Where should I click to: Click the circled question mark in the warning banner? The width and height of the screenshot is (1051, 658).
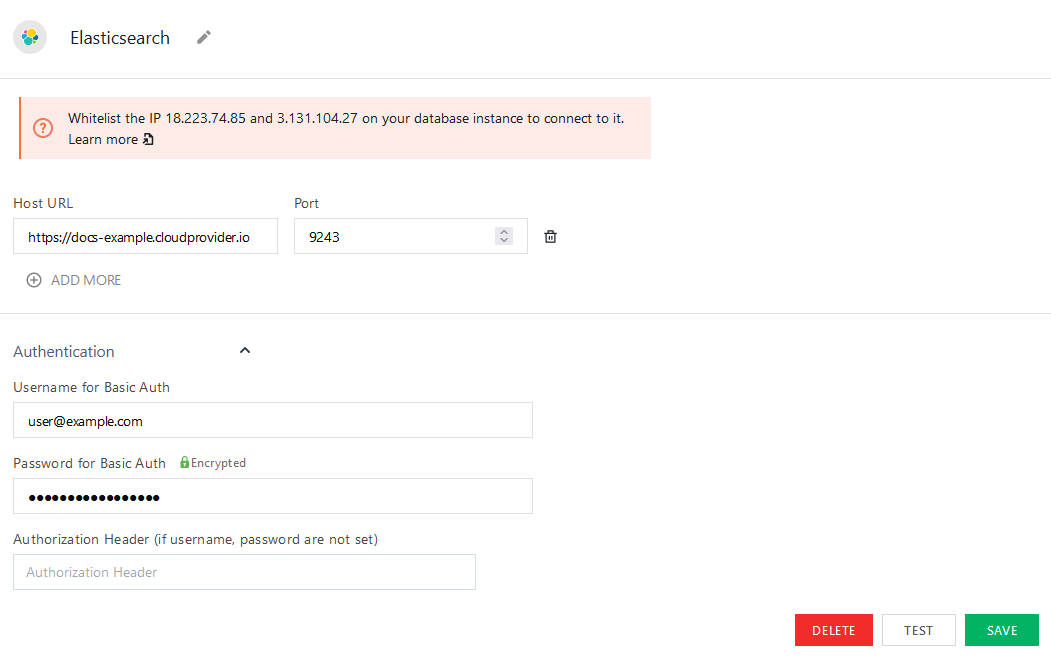coord(42,128)
